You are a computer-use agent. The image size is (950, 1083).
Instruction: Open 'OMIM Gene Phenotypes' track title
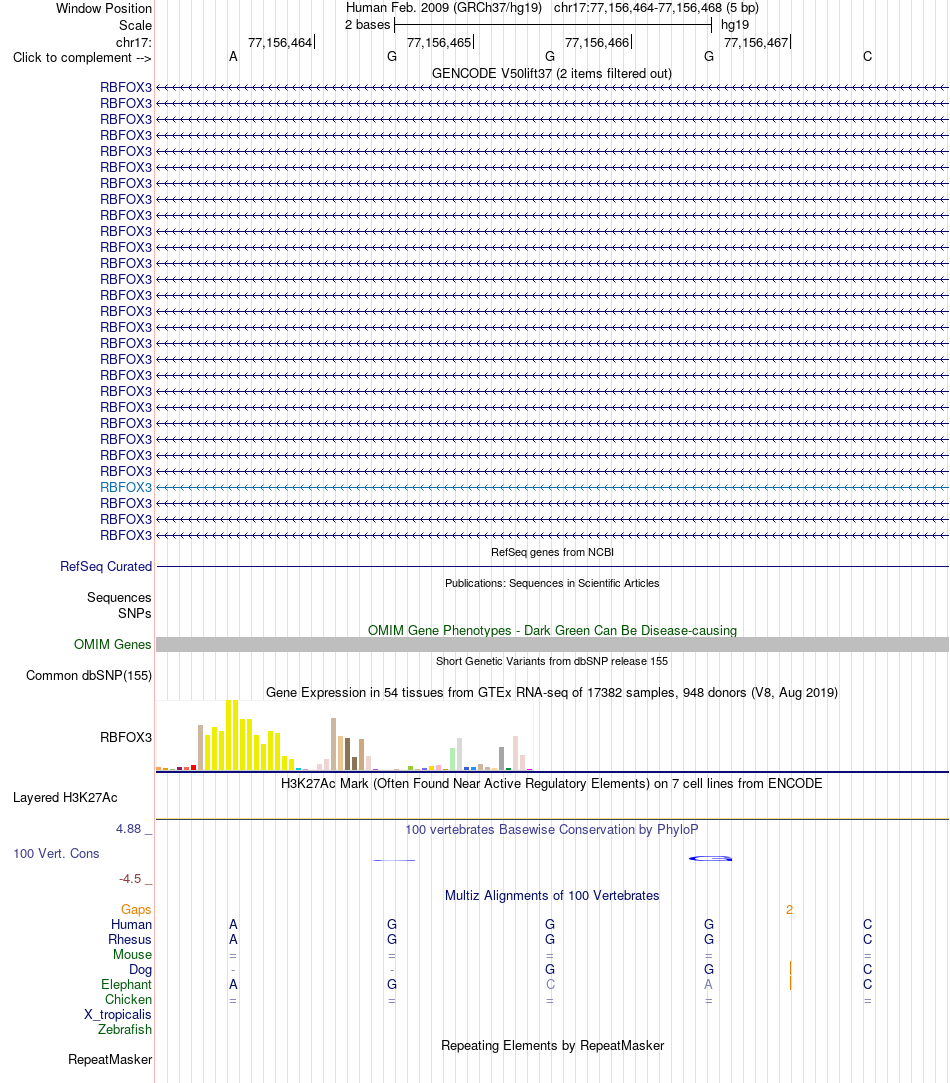coord(552,630)
